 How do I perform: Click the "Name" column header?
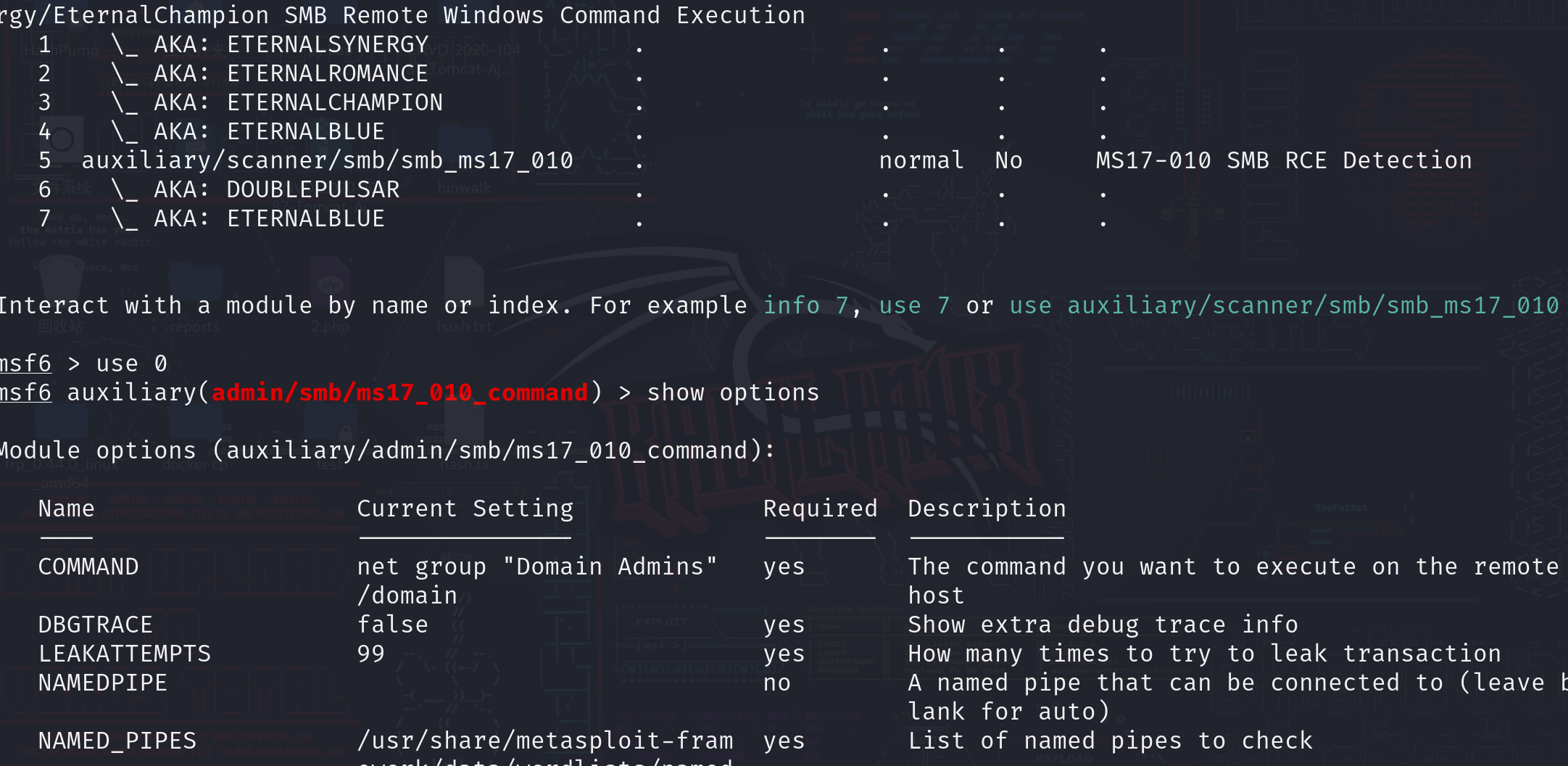(x=67, y=509)
